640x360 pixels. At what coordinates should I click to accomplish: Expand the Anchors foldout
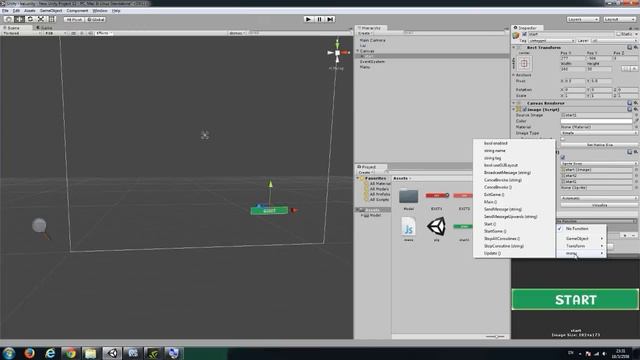[x=514, y=75]
